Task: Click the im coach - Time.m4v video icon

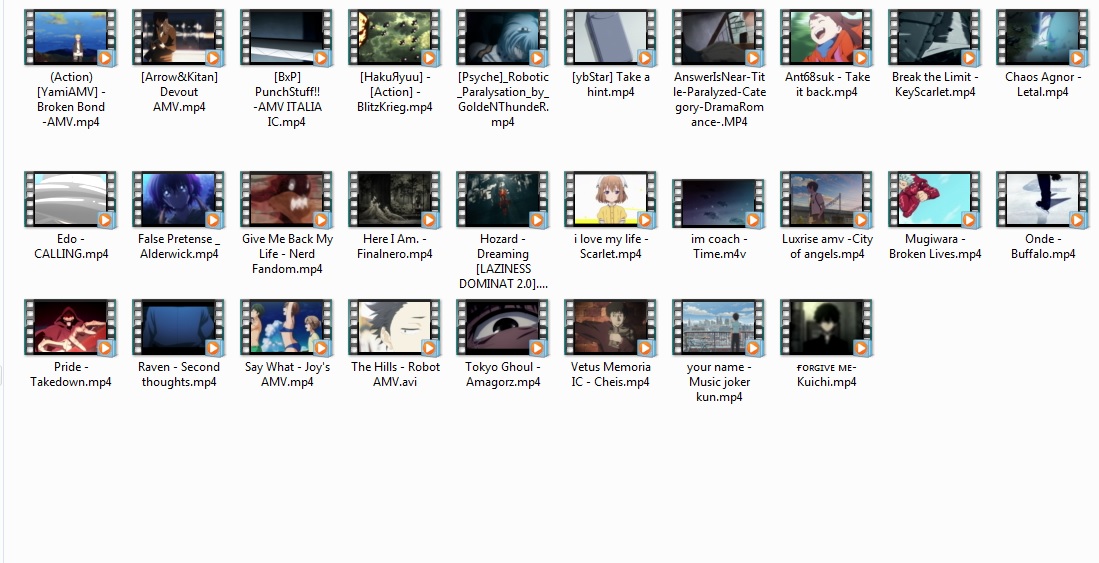Action: click(x=718, y=203)
